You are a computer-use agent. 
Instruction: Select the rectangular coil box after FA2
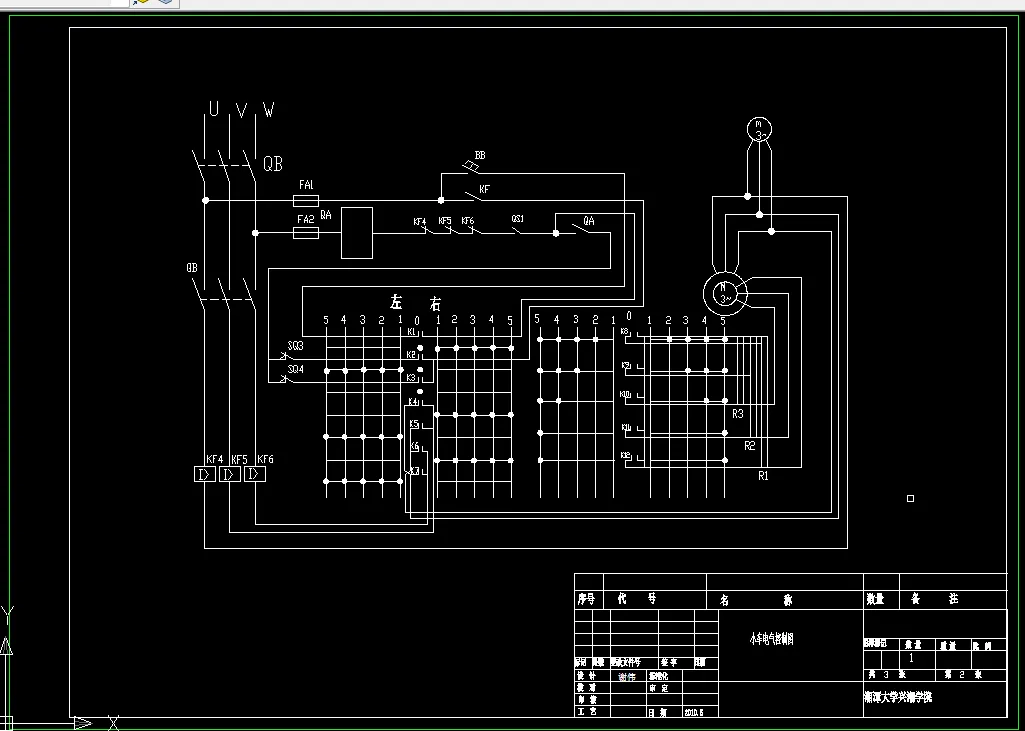(357, 233)
